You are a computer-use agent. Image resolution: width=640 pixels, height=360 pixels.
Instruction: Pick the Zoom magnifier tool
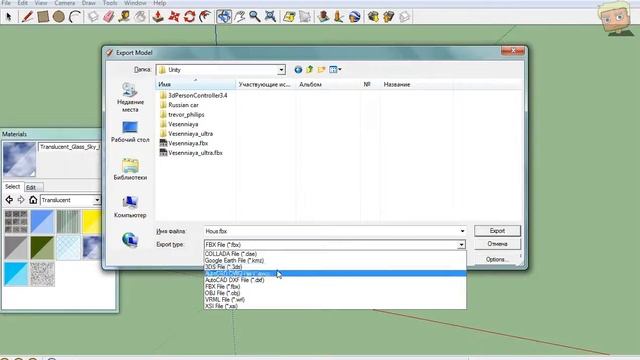[x=255, y=17]
